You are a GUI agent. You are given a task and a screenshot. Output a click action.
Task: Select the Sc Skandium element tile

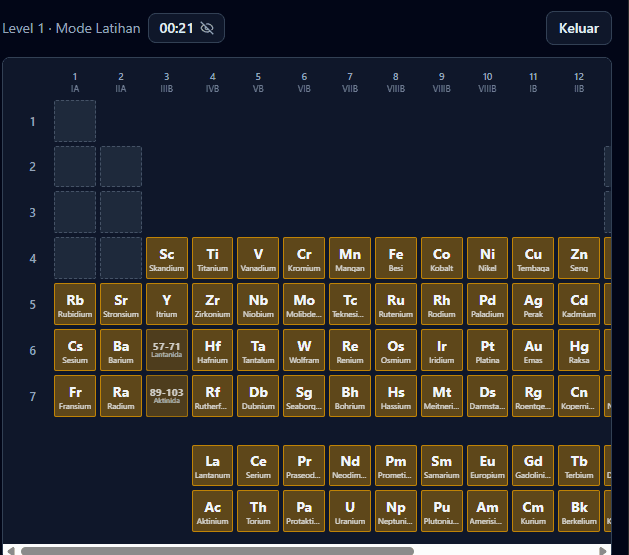pos(166,258)
